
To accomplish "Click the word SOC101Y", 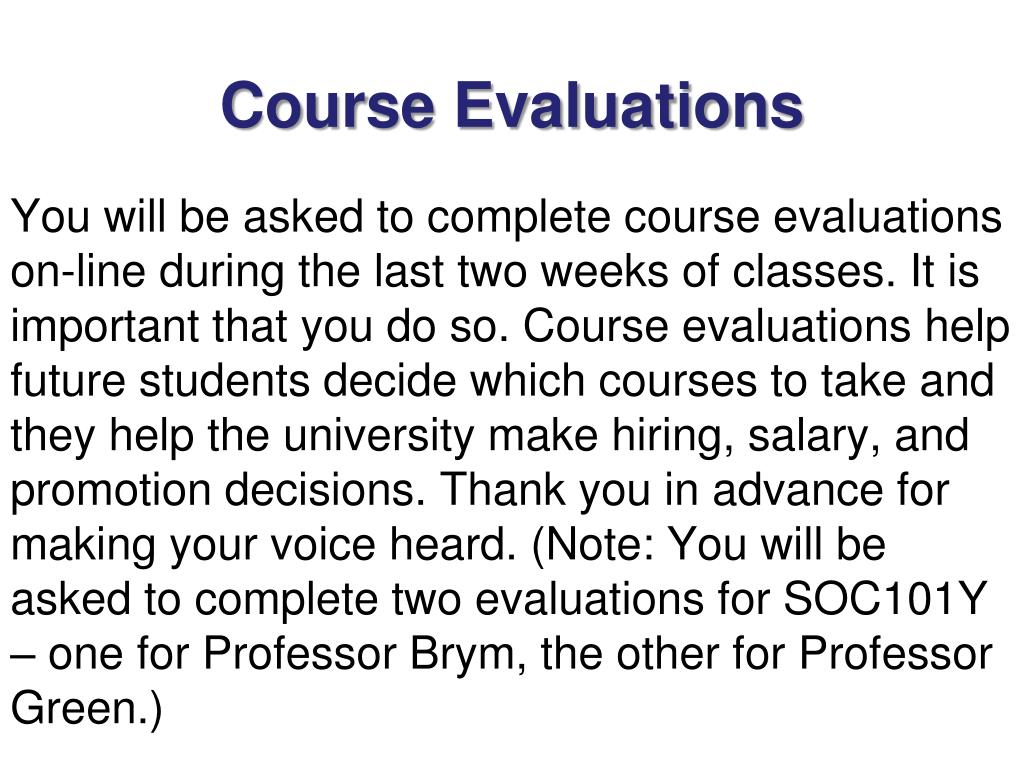I will tap(884, 598).
